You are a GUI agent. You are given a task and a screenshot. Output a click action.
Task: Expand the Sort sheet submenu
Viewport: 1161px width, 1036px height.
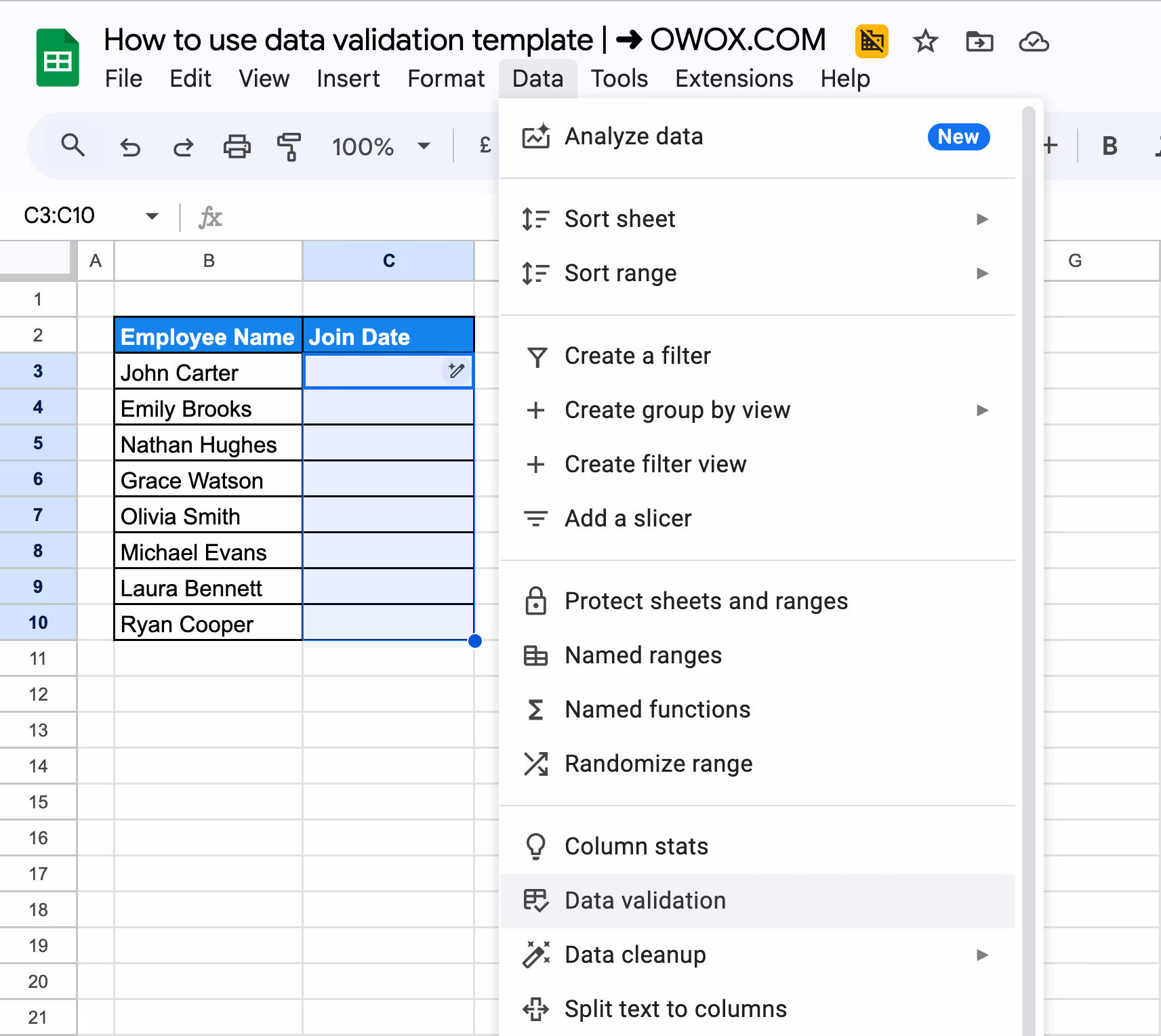pos(983,219)
